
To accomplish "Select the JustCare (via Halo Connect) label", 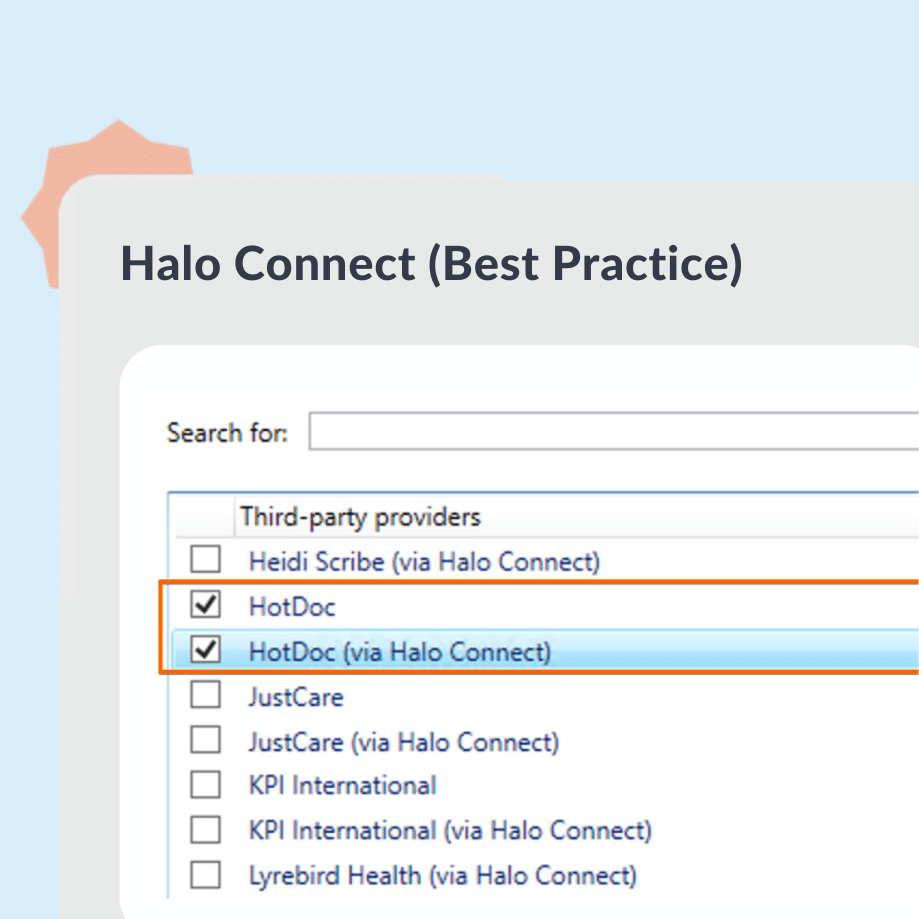I will 403,742.
